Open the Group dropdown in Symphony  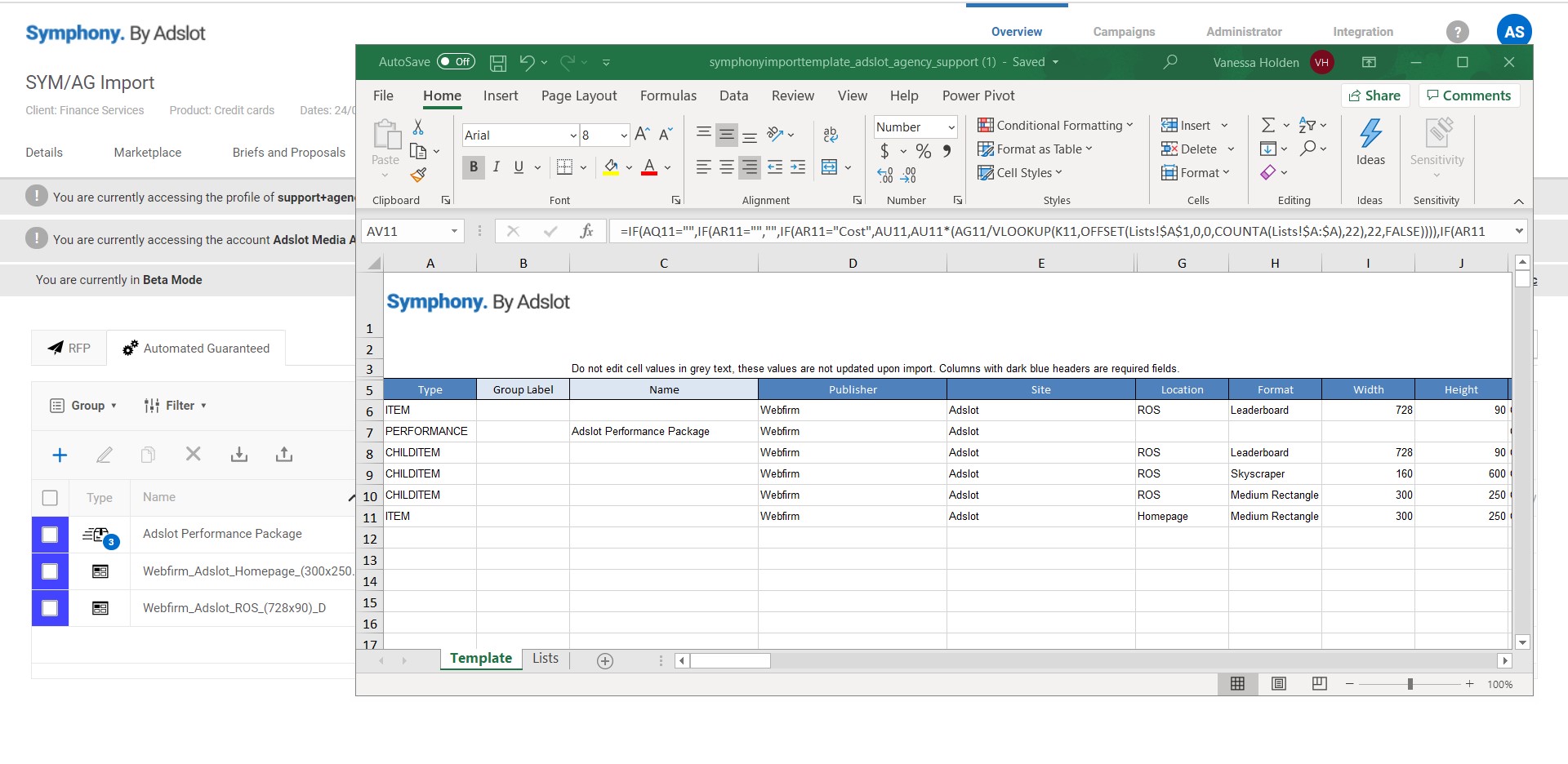pos(83,406)
